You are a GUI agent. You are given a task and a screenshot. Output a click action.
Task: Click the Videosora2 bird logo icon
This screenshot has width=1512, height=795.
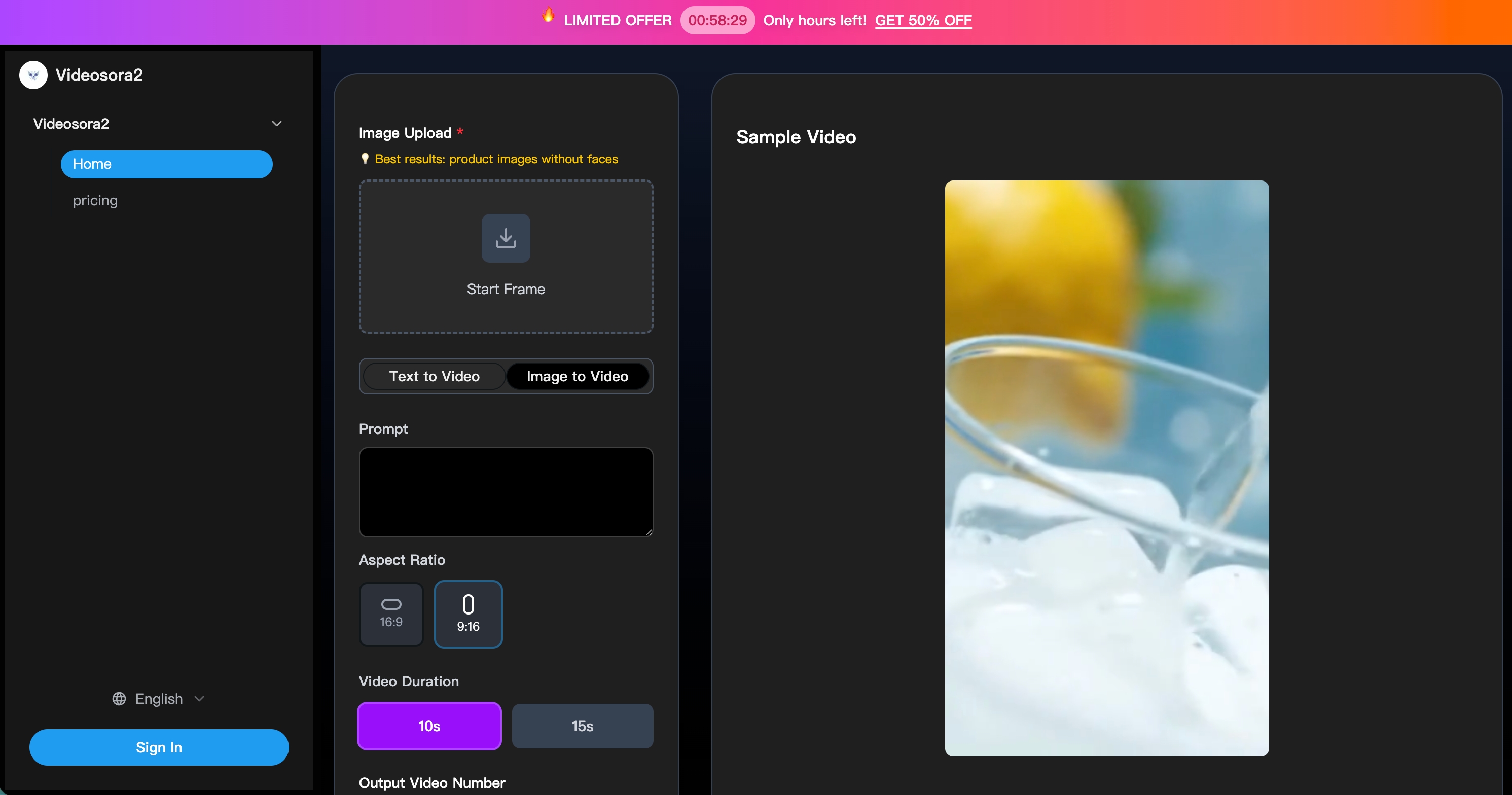tap(33, 75)
